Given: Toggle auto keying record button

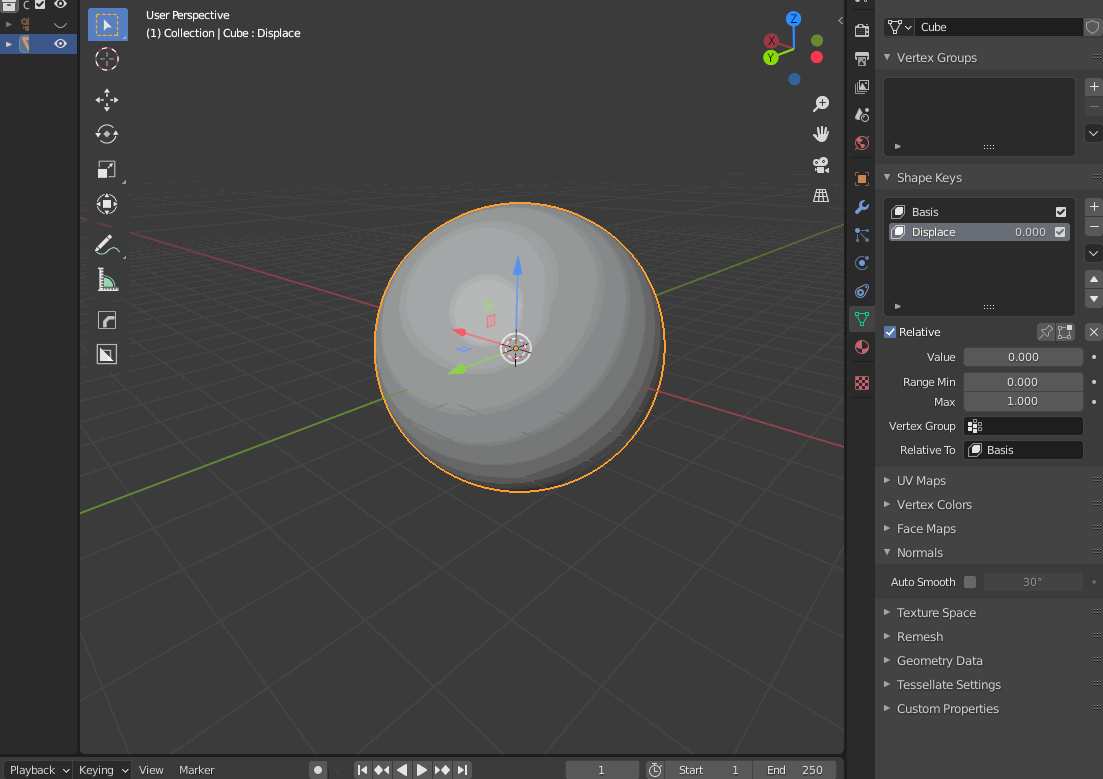Looking at the screenshot, I should coord(318,770).
